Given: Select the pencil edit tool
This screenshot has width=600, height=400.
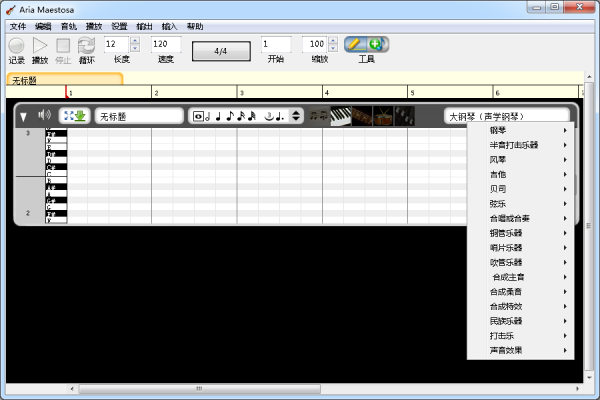Looking at the screenshot, I should click(x=354, y=44).
